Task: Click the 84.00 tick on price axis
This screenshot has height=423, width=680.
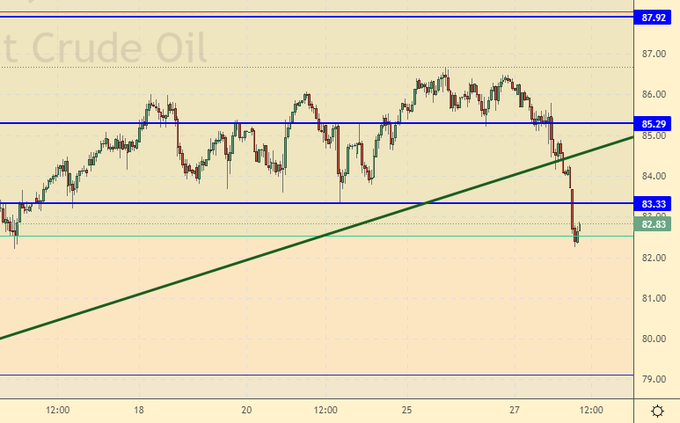Action: 654,176
